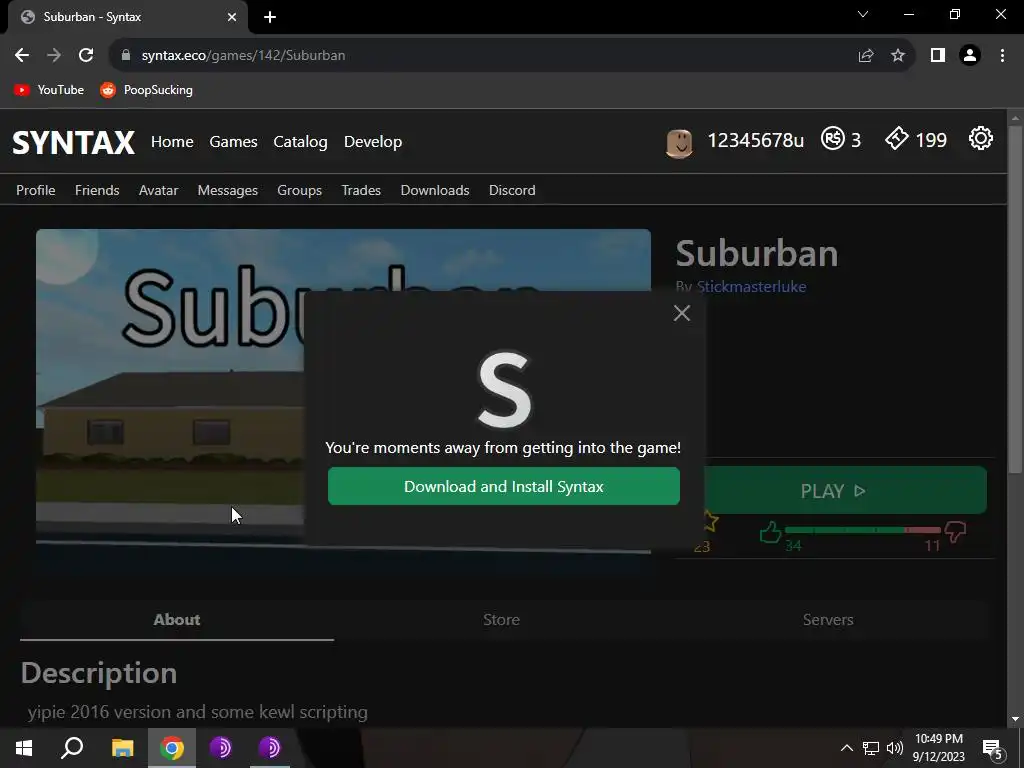Open the settings gear icon
1024x768 pixels.
pyautogui.click(x=980, y=138)
